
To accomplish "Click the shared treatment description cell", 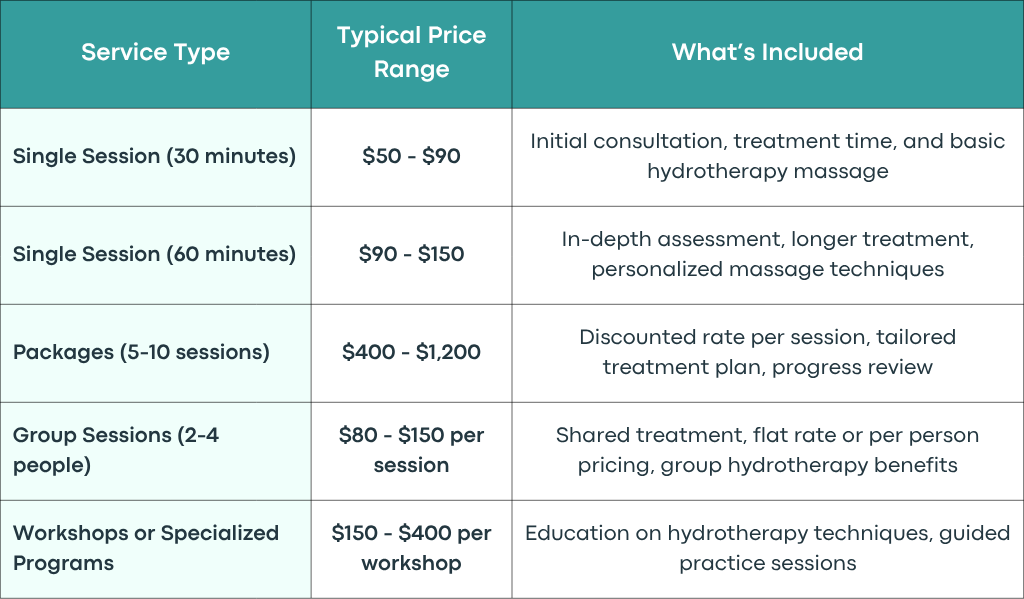I will pyautogui.click(x=767, y=450).
